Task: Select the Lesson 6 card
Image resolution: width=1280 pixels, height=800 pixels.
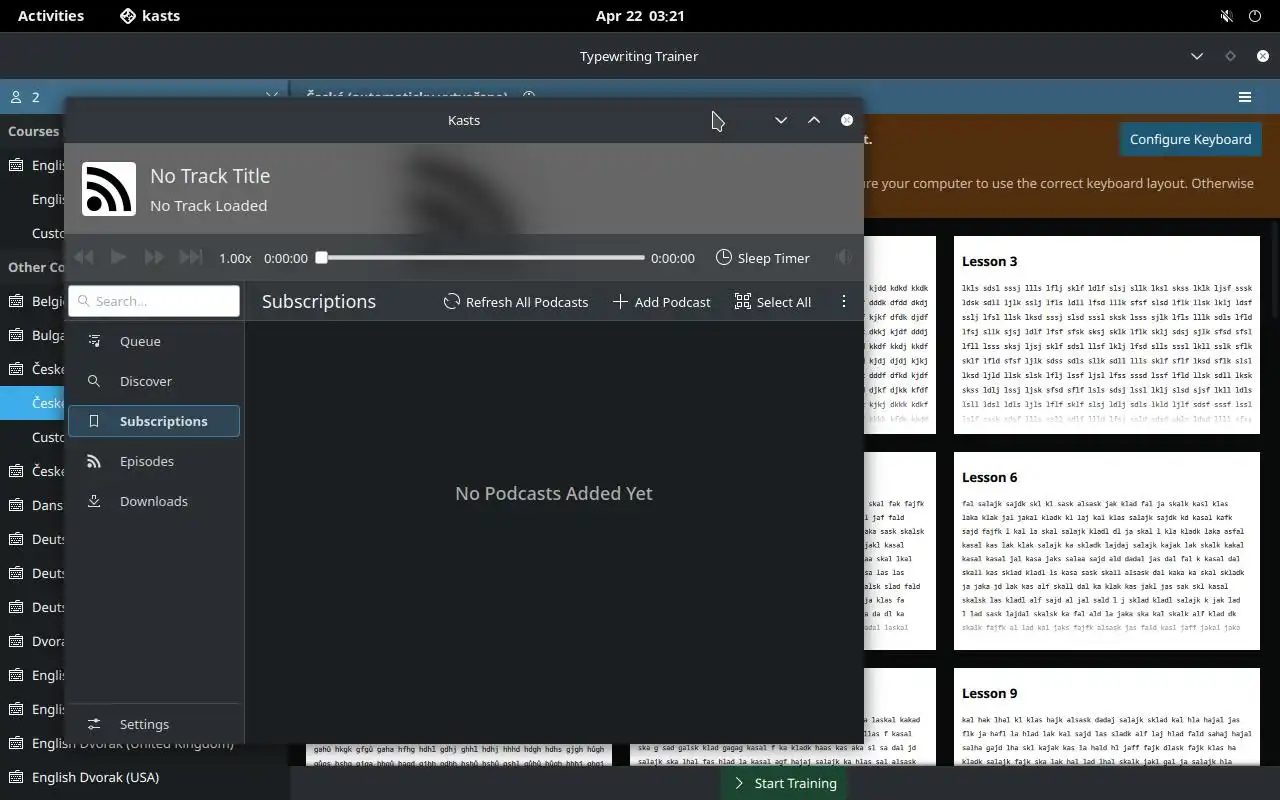Action: click(x=1107, y=551)
